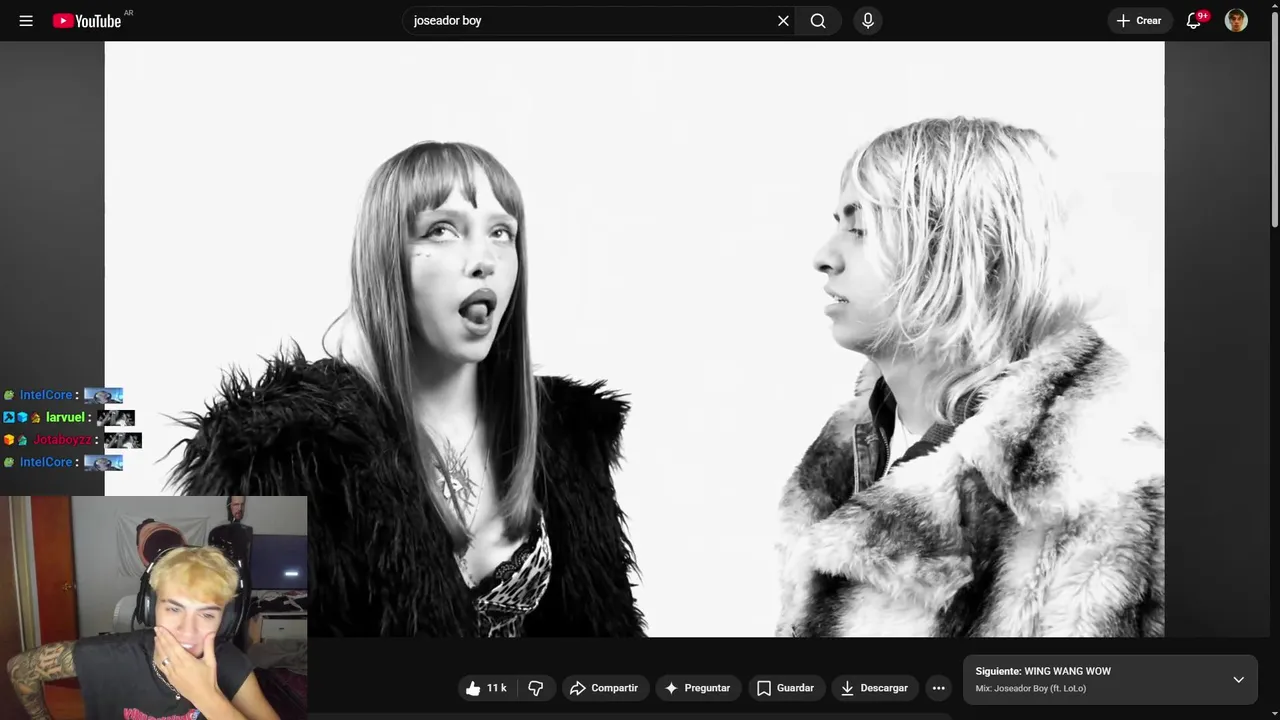
Task: Click Mix: Joseador Boy (ft. LoLo) text
Action: coord(1030,688)
